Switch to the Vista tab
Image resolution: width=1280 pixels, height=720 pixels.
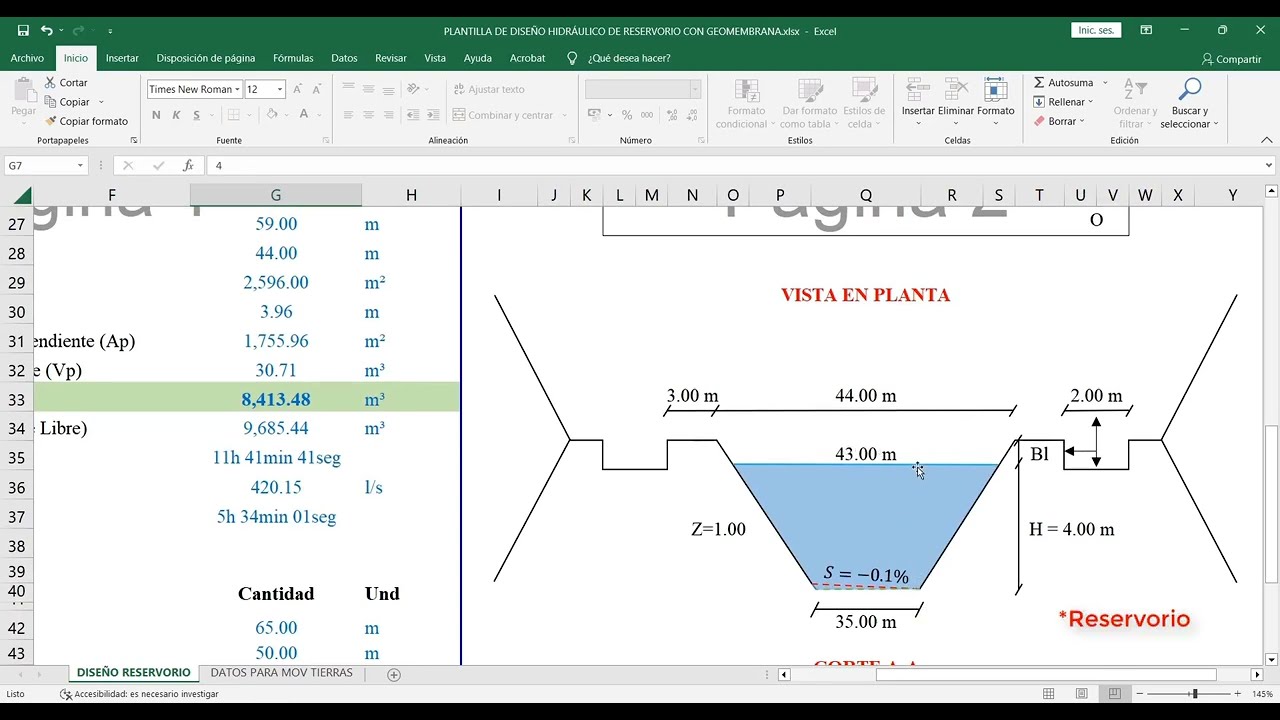435,58
